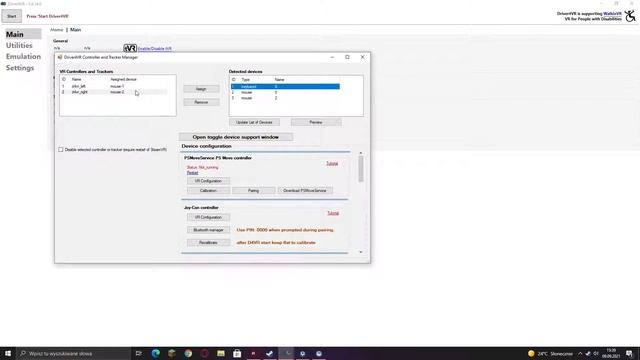Click the VR logo next to Enable/Disable link

pyautogui.click(x=130, y=48)
